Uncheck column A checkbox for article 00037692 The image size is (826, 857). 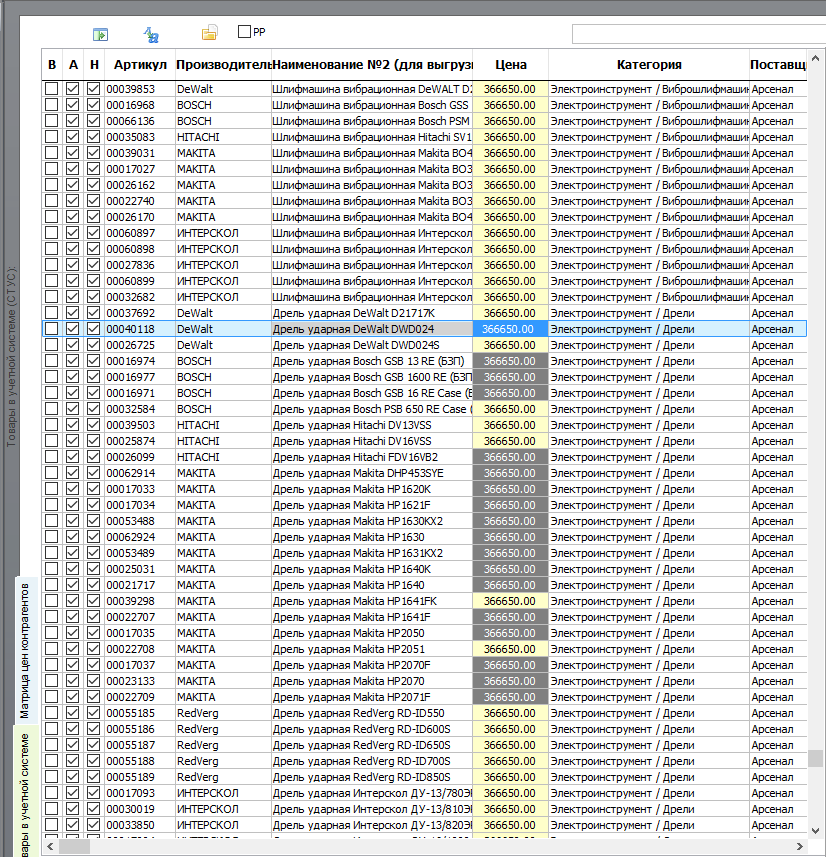pyautogui.click(x=72, y=313)
